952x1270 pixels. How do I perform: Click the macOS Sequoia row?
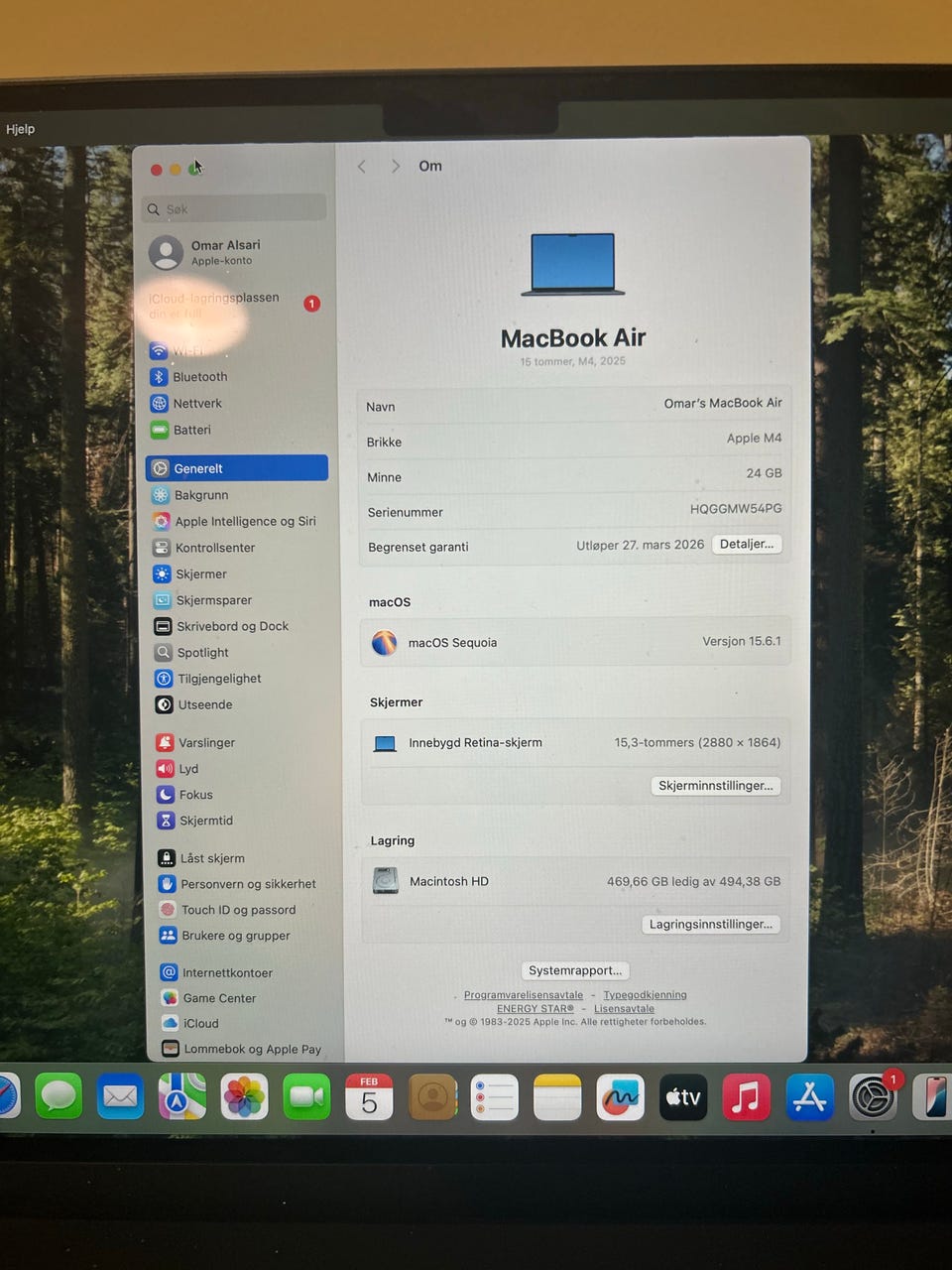click(x=575, y=642)
